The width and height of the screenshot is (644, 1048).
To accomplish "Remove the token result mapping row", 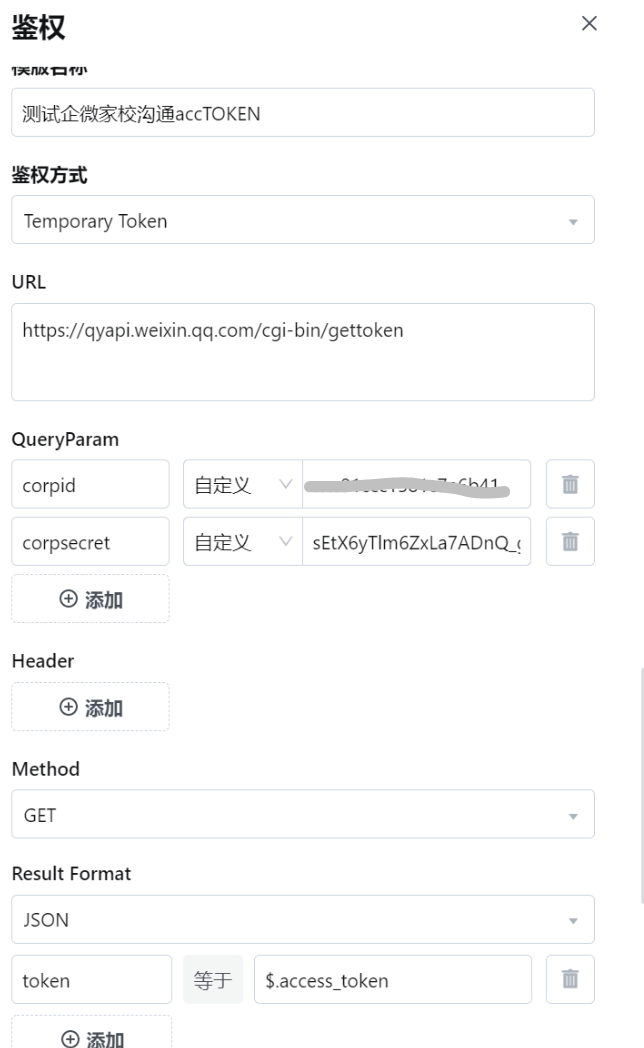I will click(570, 979).
